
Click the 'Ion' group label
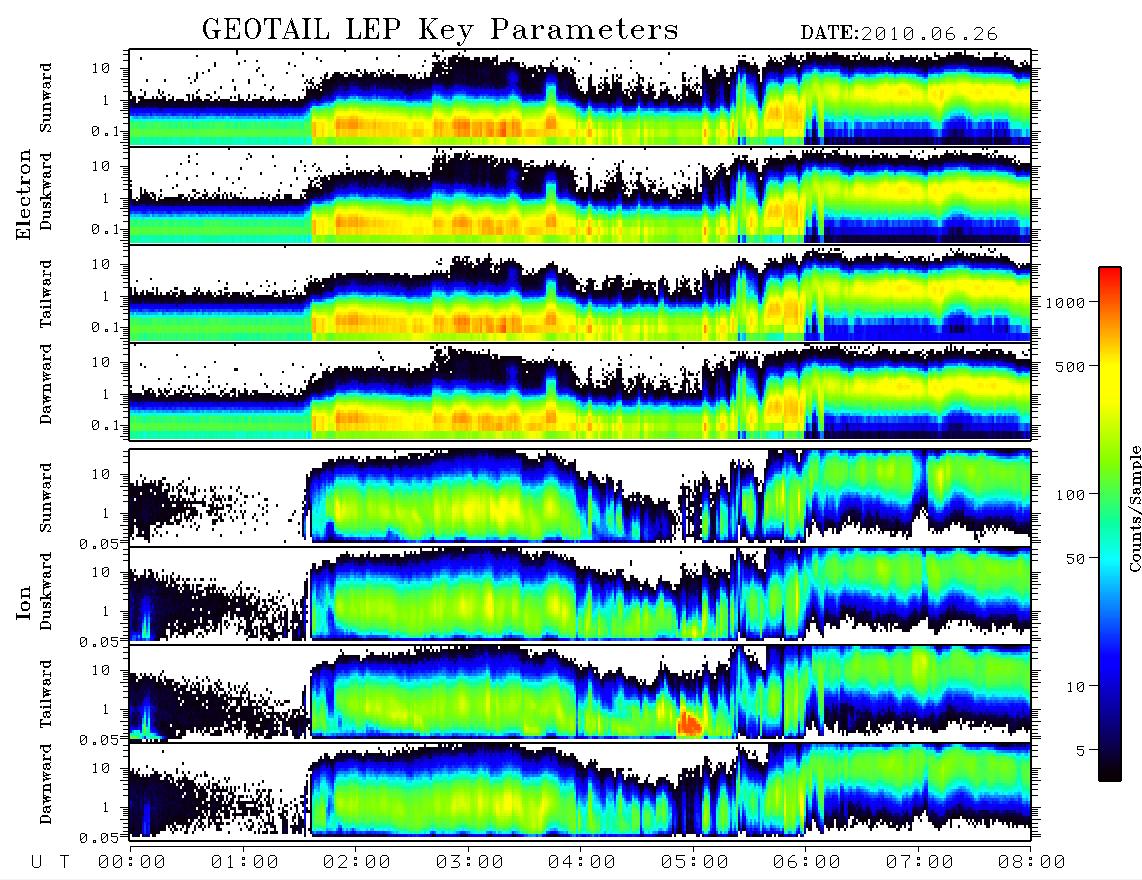click(x=24, y=603)
